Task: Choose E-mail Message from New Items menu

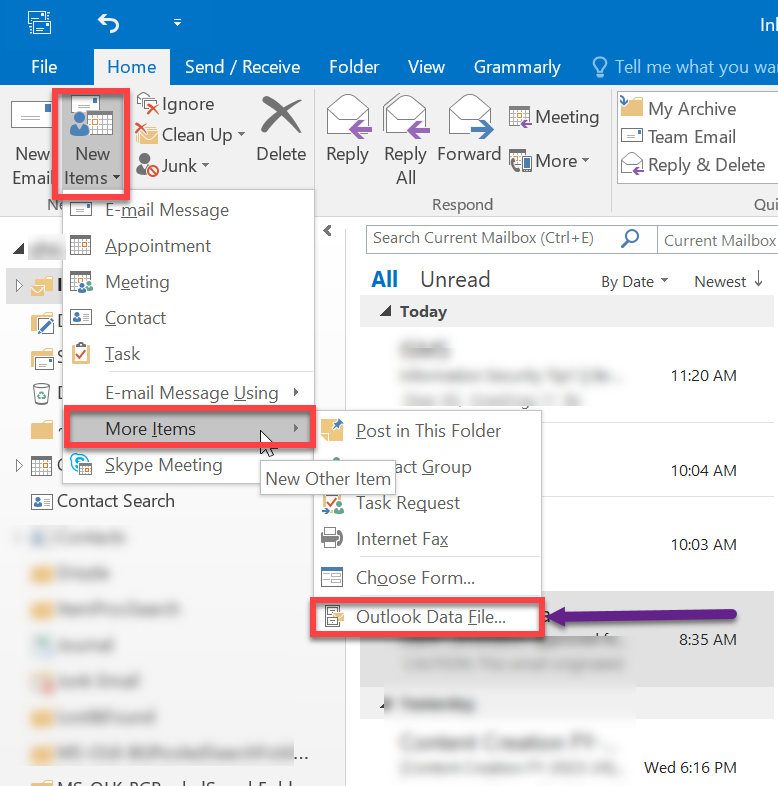Action: tap(188, 210)
